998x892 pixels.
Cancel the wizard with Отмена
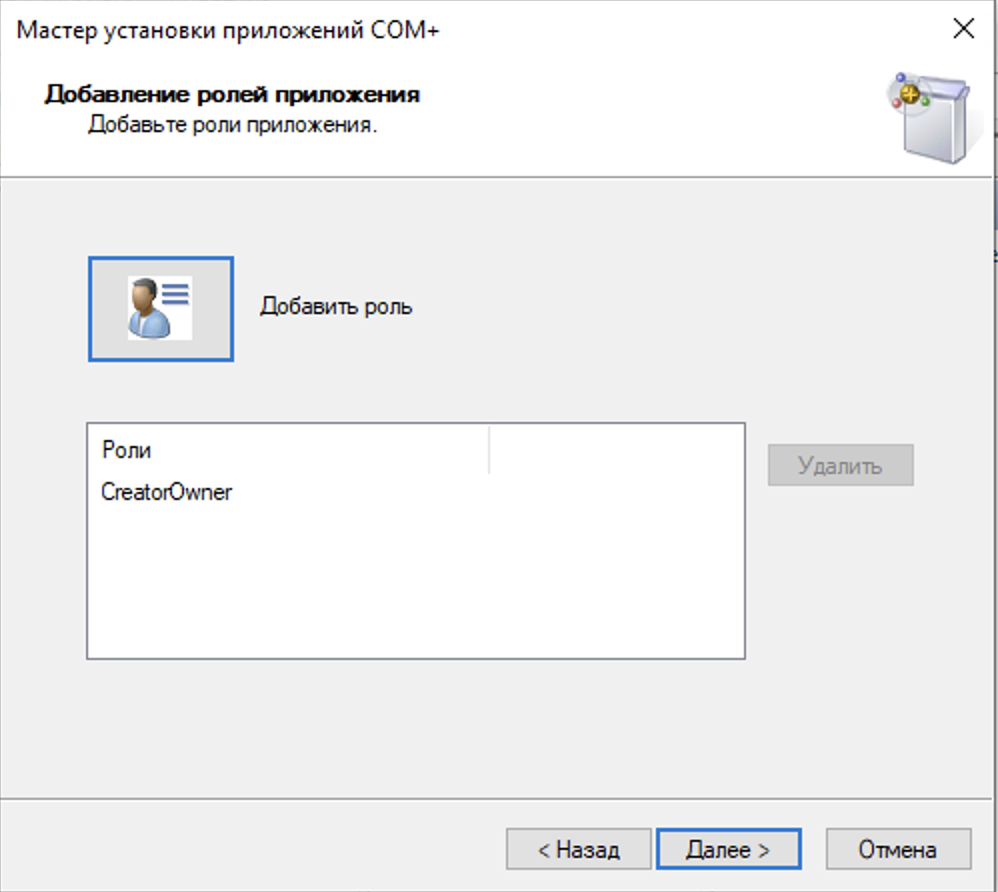tap(897, 848)
